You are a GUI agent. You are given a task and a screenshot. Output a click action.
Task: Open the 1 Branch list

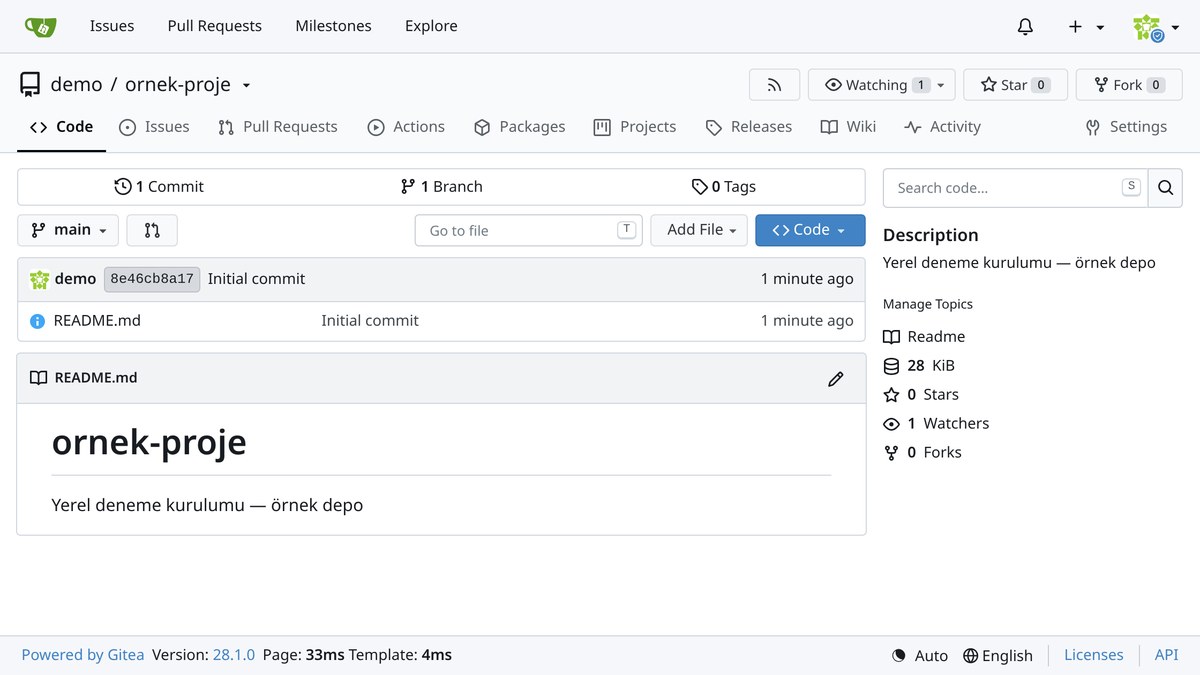pos(441,187)
